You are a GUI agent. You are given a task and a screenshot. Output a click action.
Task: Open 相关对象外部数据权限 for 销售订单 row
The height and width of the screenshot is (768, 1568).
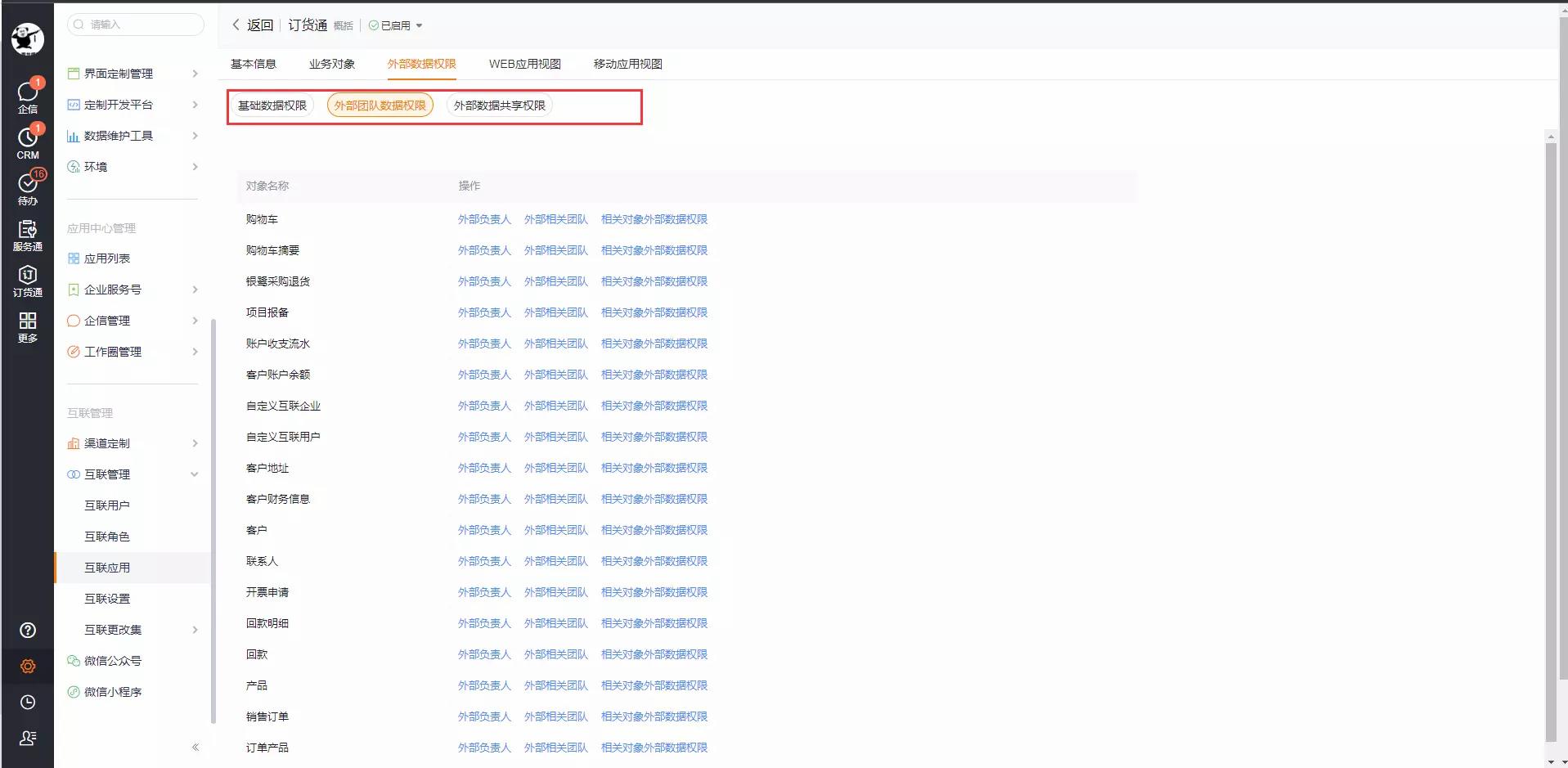(654, 716)
